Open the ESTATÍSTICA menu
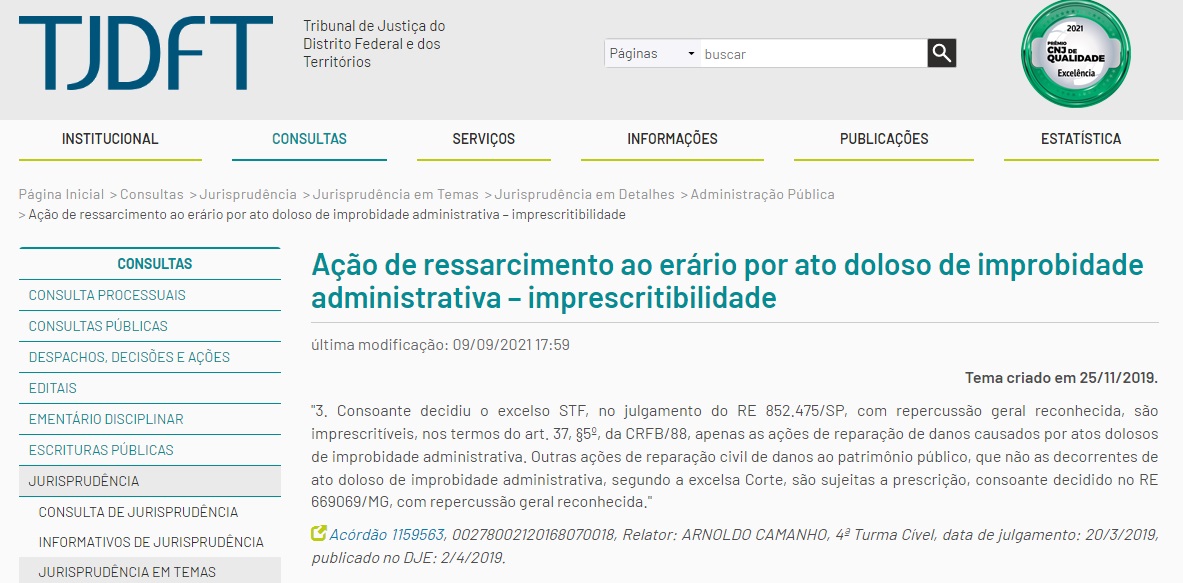The width and height of the screenshot is (1183, 583). pyautogui.click(x=1080, y=139)
